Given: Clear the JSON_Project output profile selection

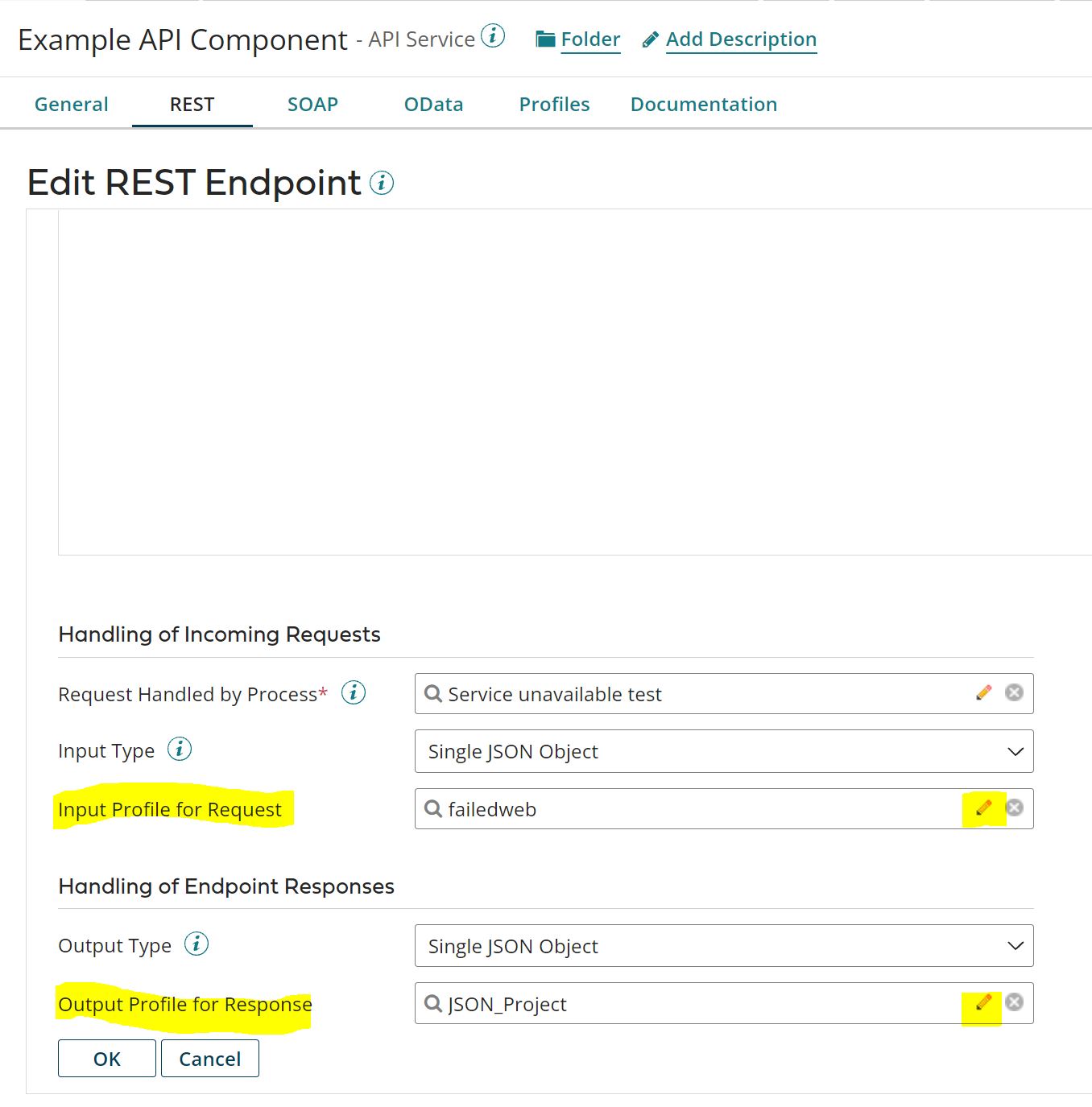Looking at the screenshot, I should pos(1014,1003).
